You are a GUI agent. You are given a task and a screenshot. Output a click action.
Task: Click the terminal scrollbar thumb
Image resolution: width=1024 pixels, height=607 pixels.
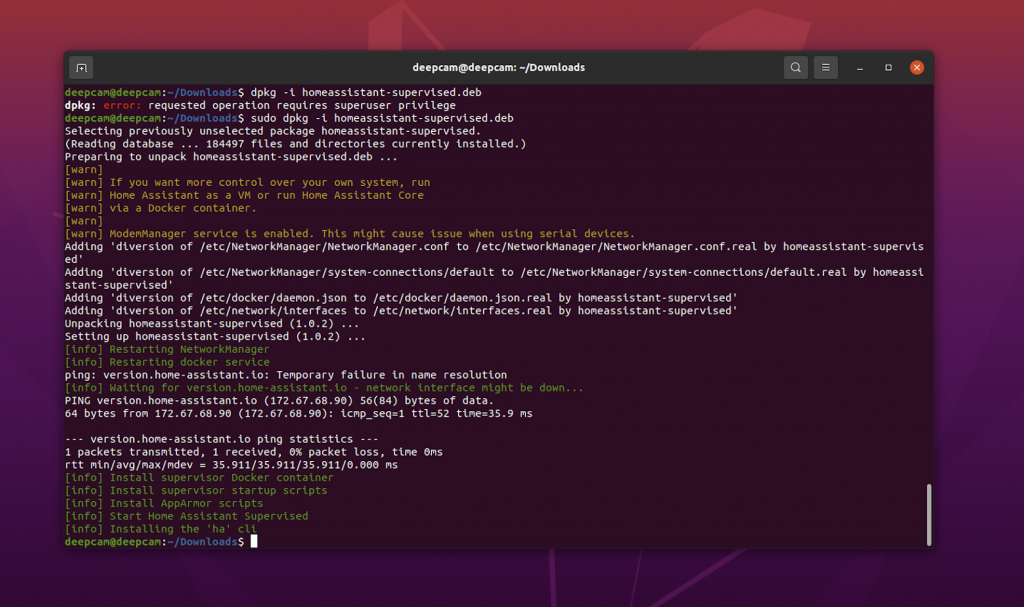click(x=929, y=515)
